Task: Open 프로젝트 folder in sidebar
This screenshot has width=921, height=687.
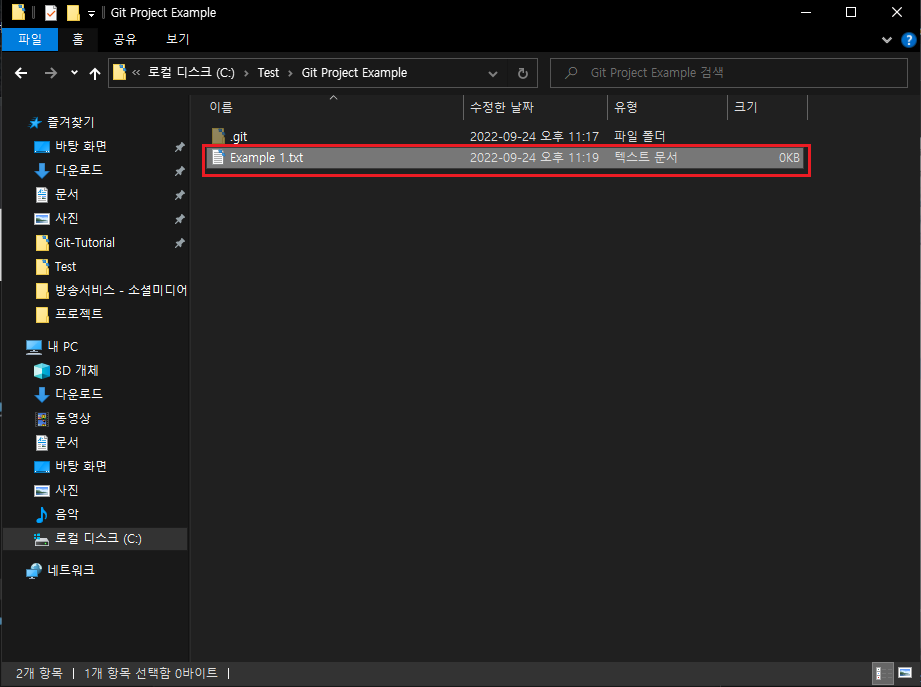Action: click(x=79, y=314)
